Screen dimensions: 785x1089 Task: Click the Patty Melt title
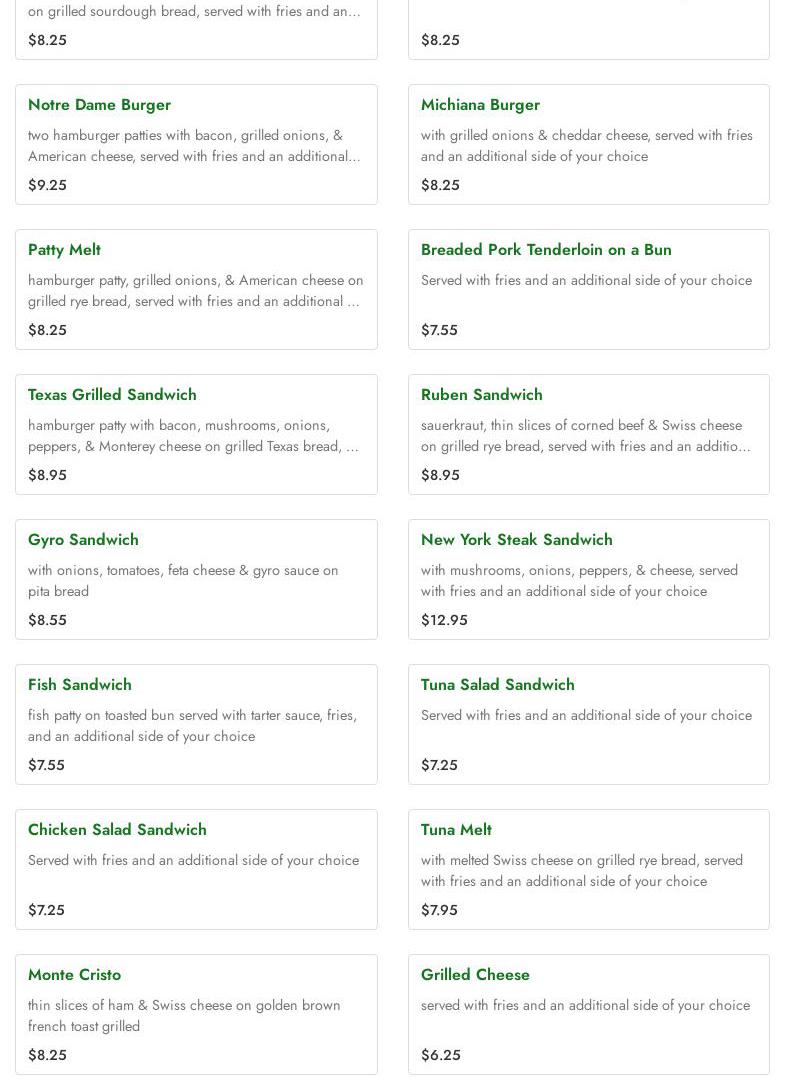[x=64, y=250]
